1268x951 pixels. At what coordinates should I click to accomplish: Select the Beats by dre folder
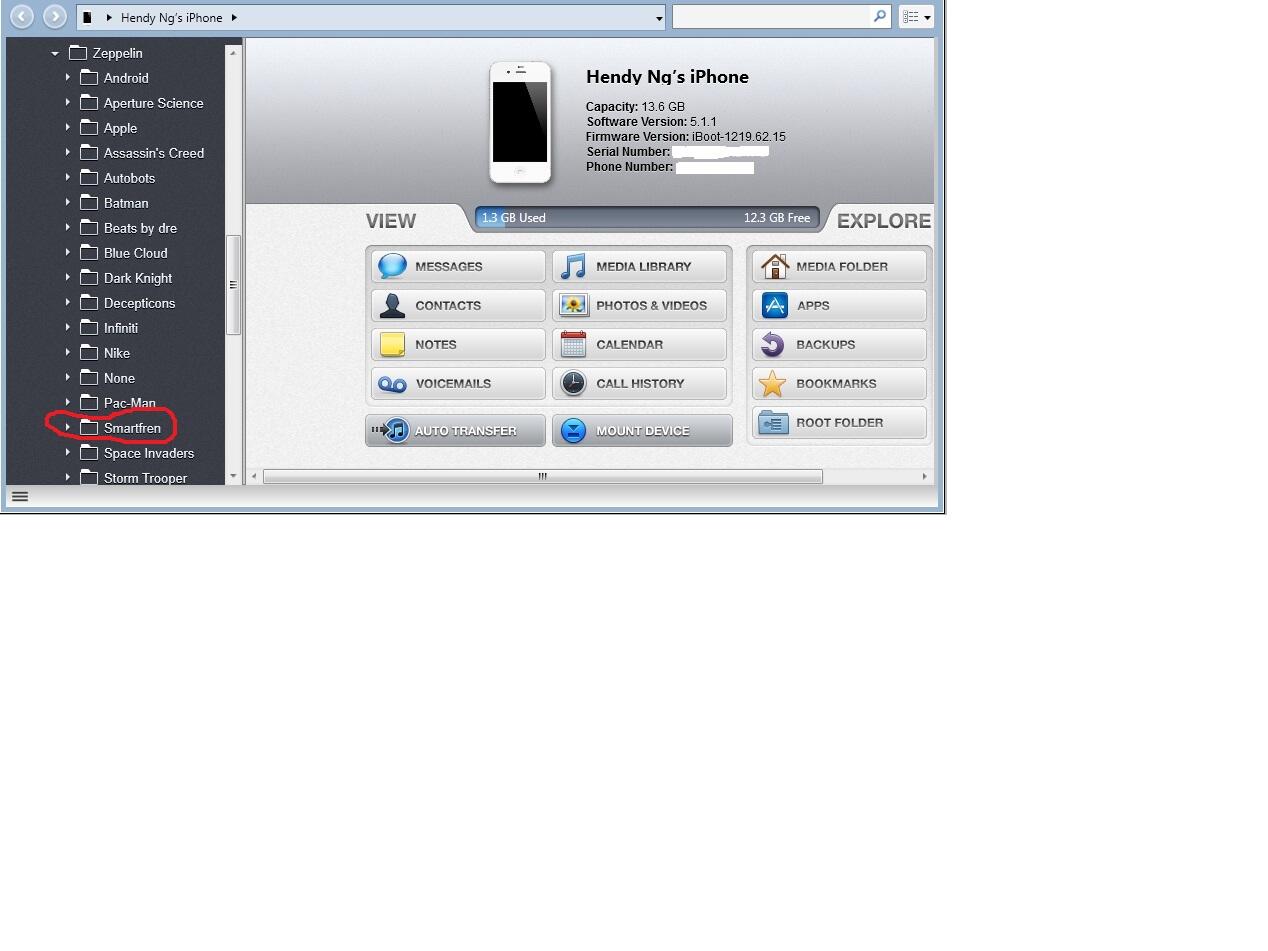(x=140, y=228)
